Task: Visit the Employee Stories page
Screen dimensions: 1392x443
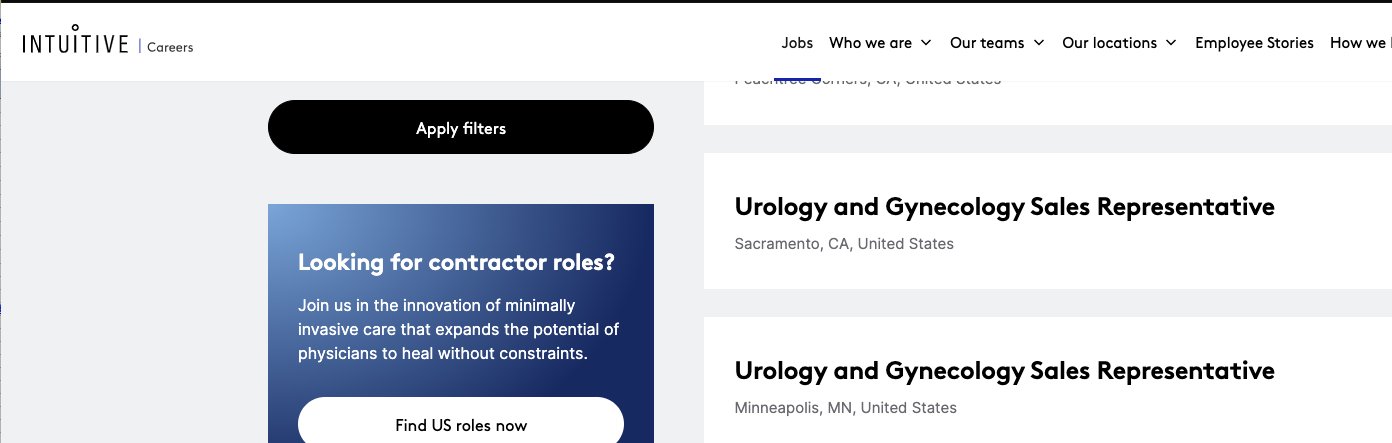Action: (1254, 43)
